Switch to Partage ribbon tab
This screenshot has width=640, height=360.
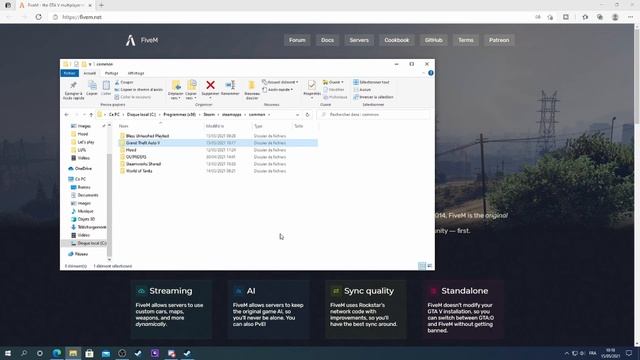click(111, 73)
